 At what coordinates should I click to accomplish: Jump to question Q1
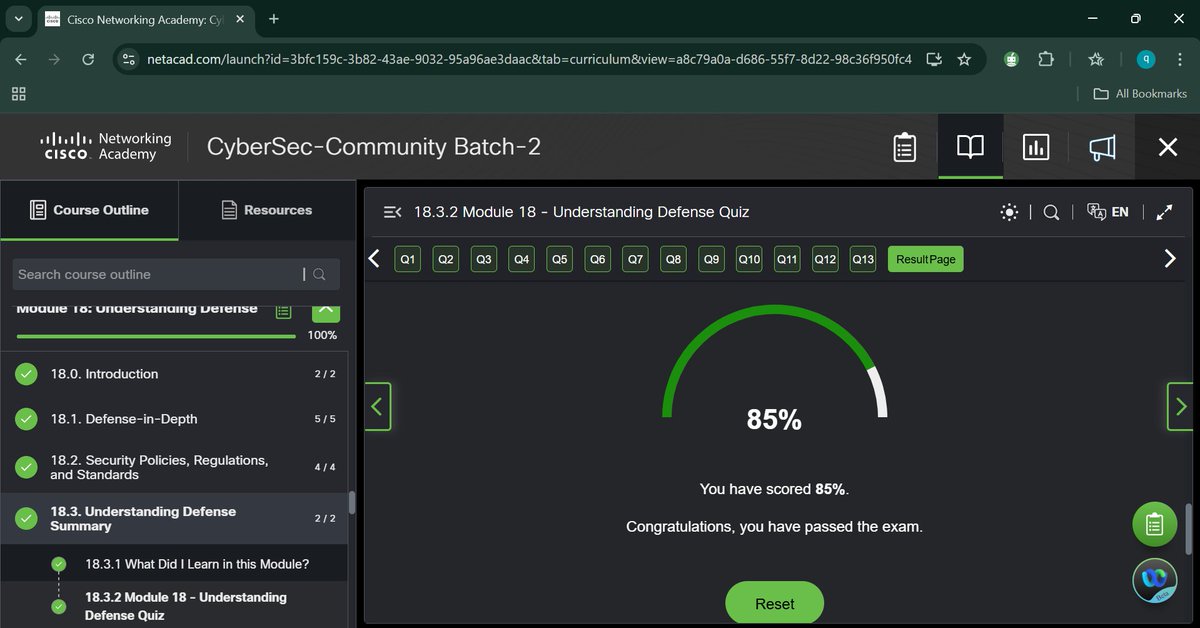click(x=408, y=259)
